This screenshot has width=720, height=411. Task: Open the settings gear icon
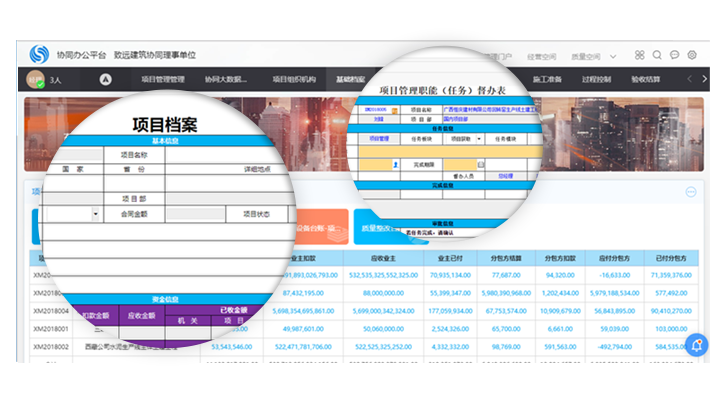coord(692,55)
